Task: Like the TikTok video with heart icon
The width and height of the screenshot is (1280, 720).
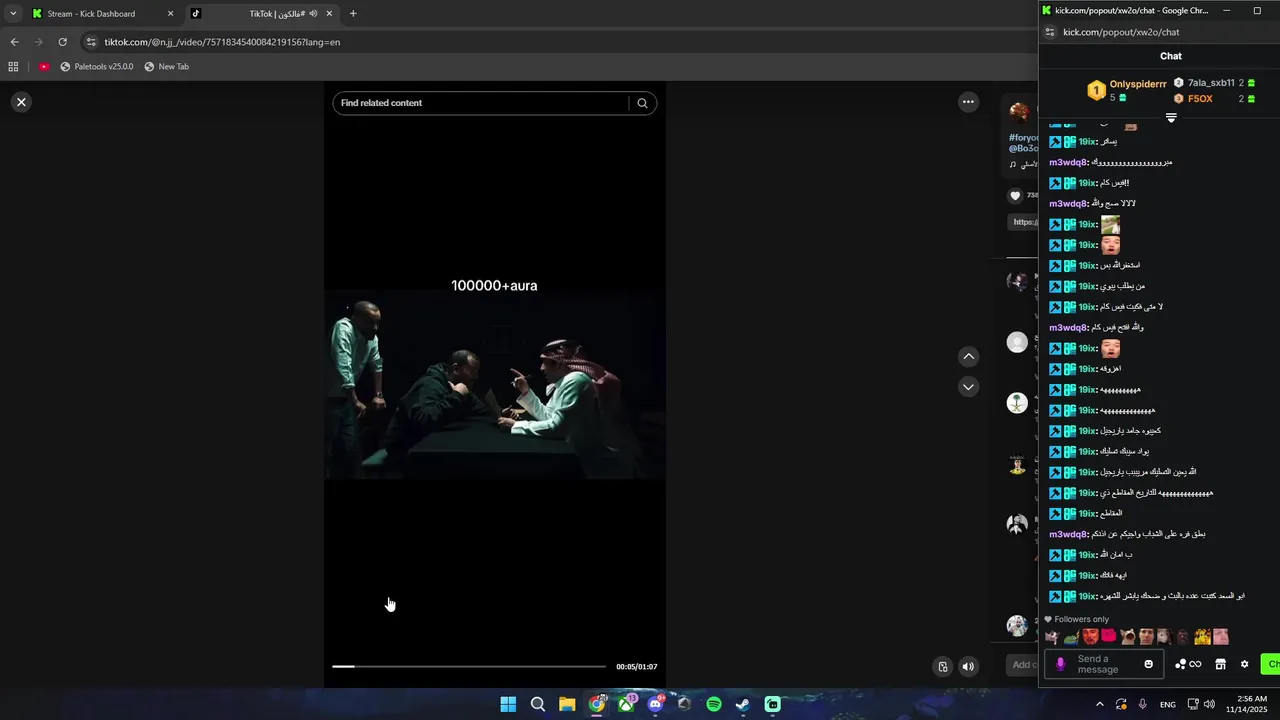Action: (x=1015, y=196)
